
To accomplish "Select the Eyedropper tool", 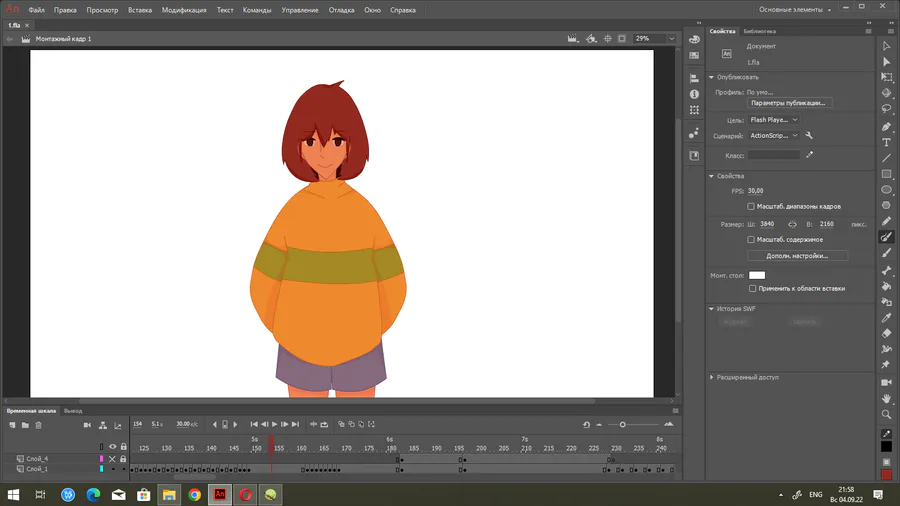I will [886, 317].
